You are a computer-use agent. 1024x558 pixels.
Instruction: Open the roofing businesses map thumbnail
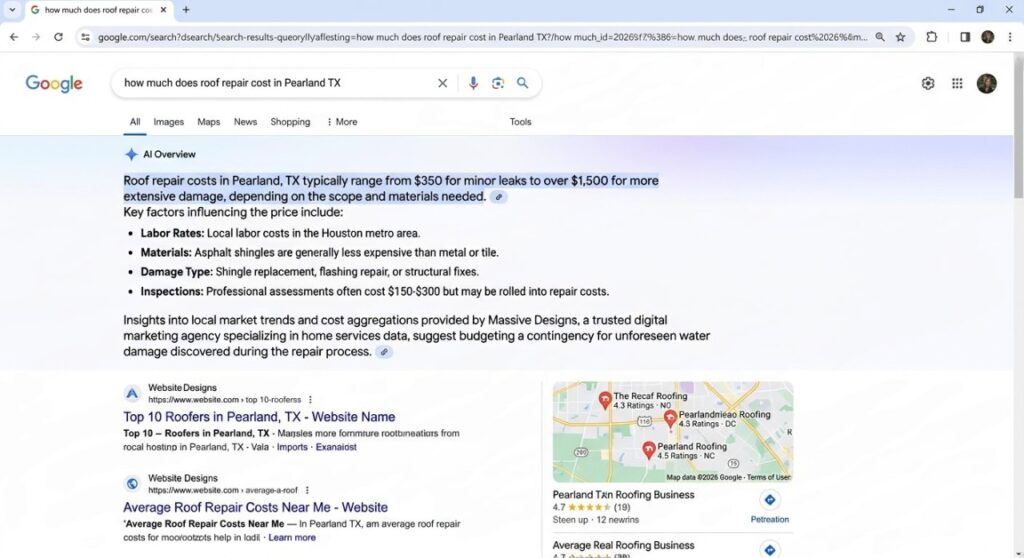673,432
